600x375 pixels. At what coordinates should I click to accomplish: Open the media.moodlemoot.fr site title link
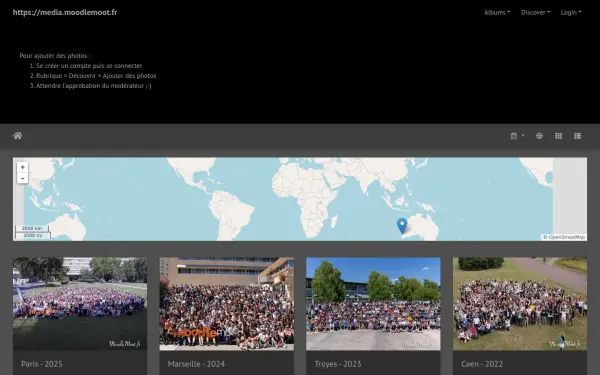point(65,12)
